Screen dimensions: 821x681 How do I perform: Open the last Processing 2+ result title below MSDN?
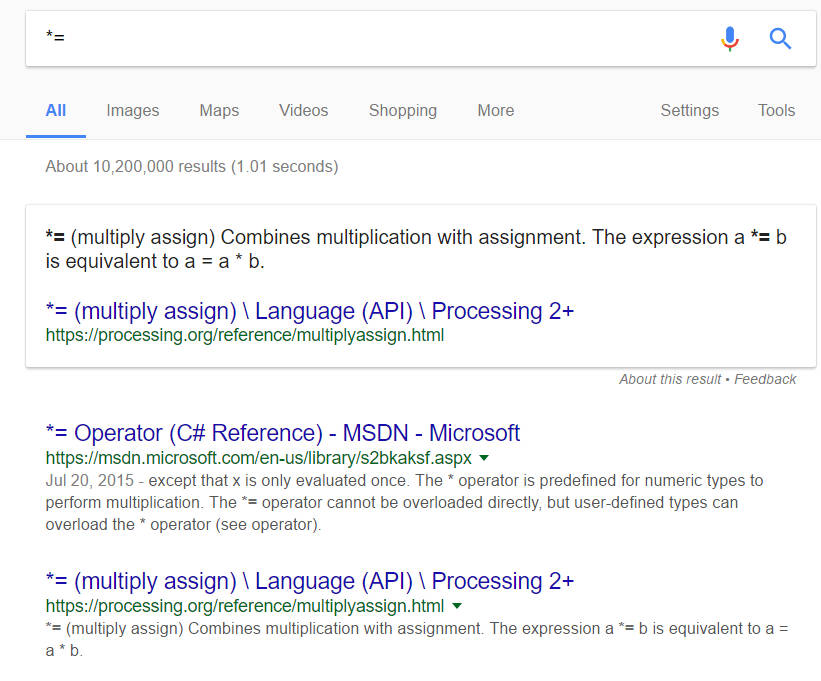tap(310, 581)
